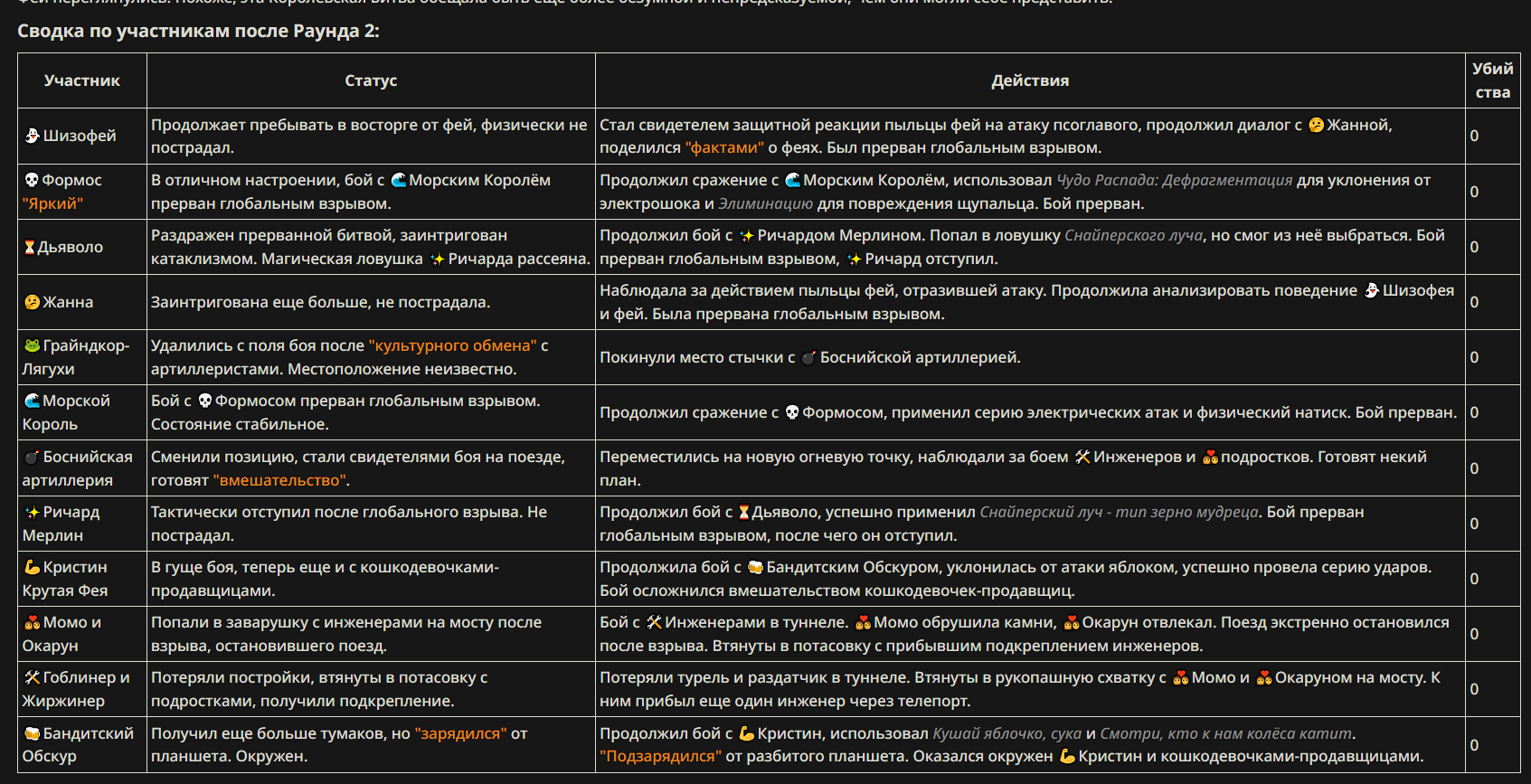Click the skull emoji in Морской Король status cell
The height and width of the screenshot is (784, 1531).
click(x=205, y=401)
